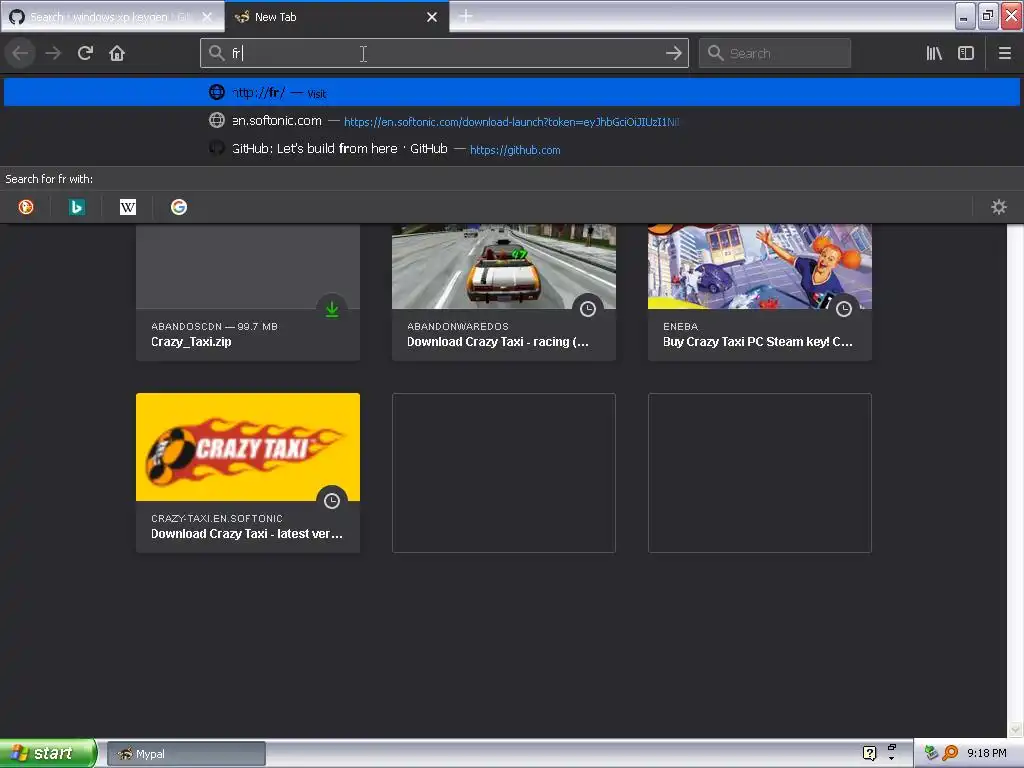
Task: Search with the Wikipedia engine icon
Action: point(128,207)
